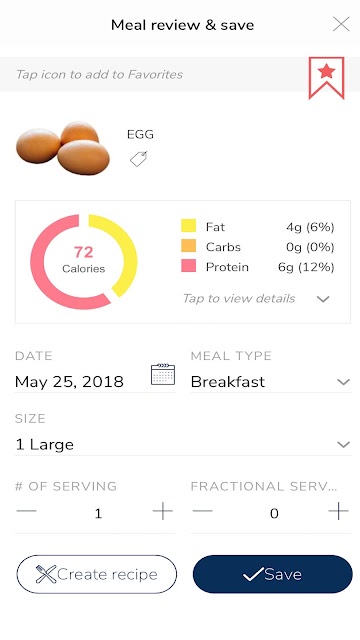Tap the yellow Fat color swatch
Image resolution: width=360 pixels, height=640 pixels.
click(x=189, y=226)
